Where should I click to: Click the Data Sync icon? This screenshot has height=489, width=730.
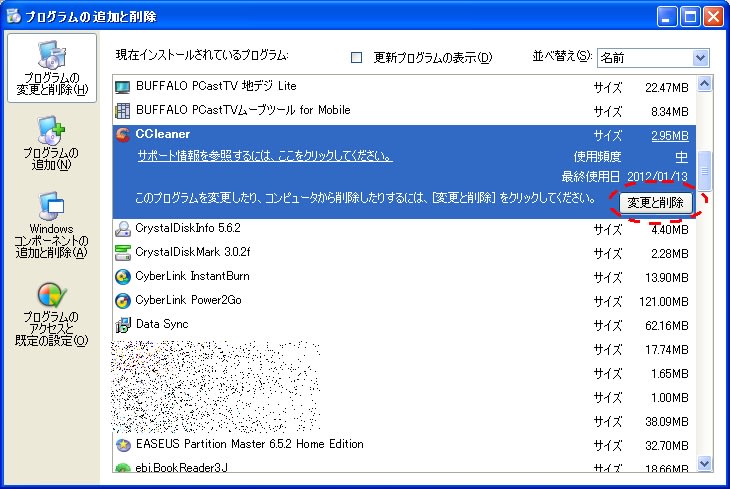tap(122, 325)
